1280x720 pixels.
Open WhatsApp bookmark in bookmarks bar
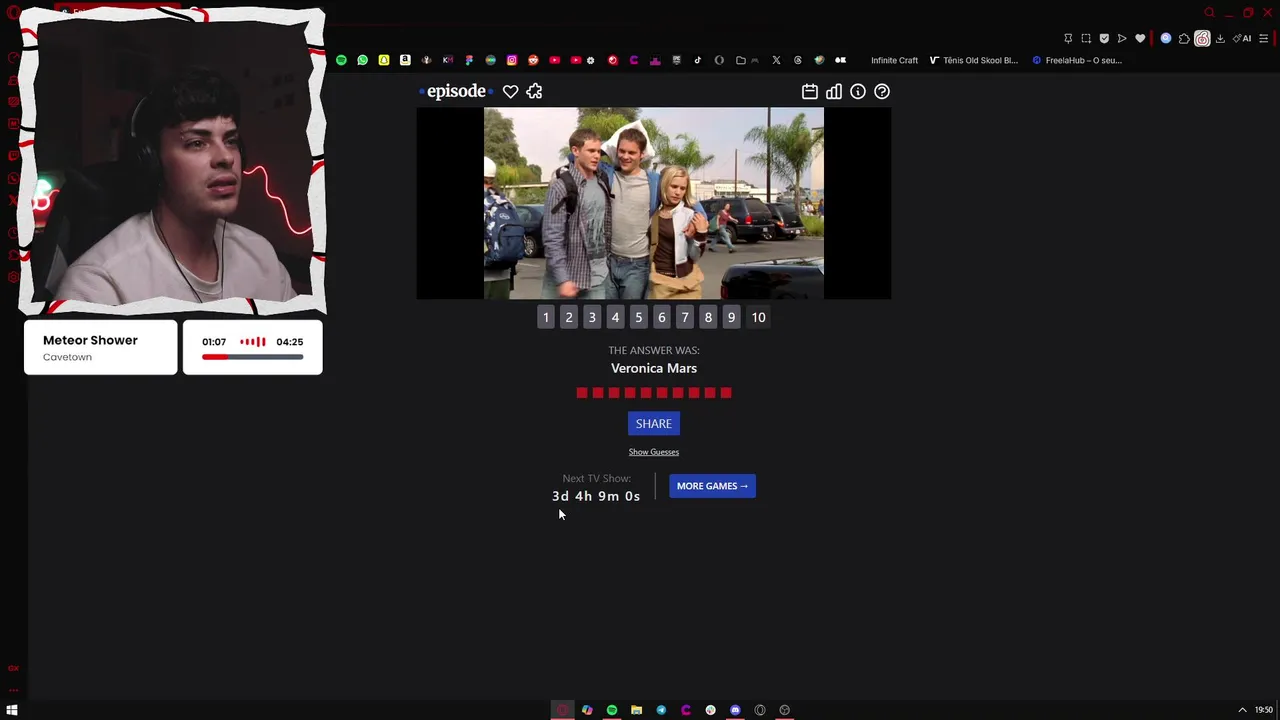pyautogui.click(x=363, y=60)
